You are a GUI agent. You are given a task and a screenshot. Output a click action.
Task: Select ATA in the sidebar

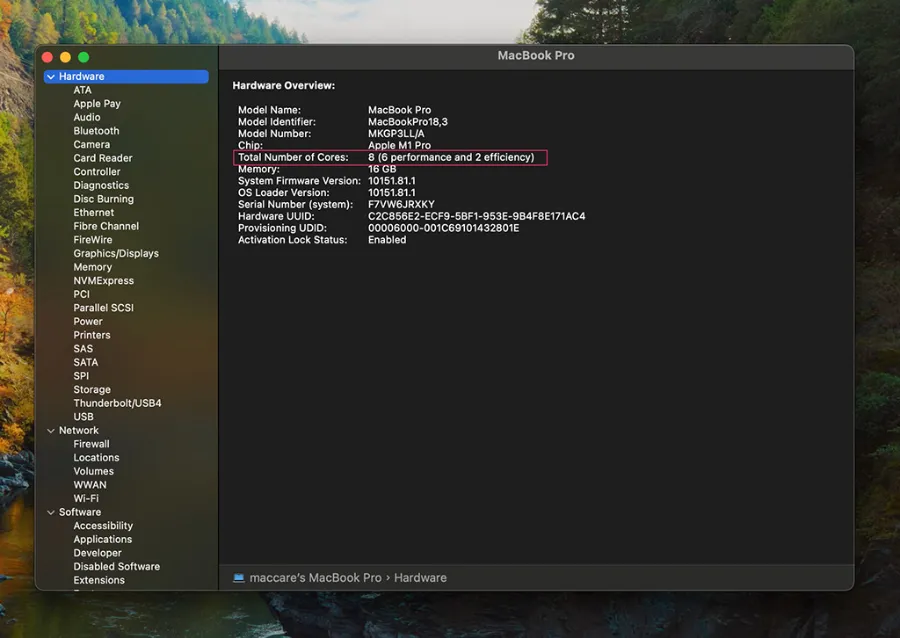(83, 90)
